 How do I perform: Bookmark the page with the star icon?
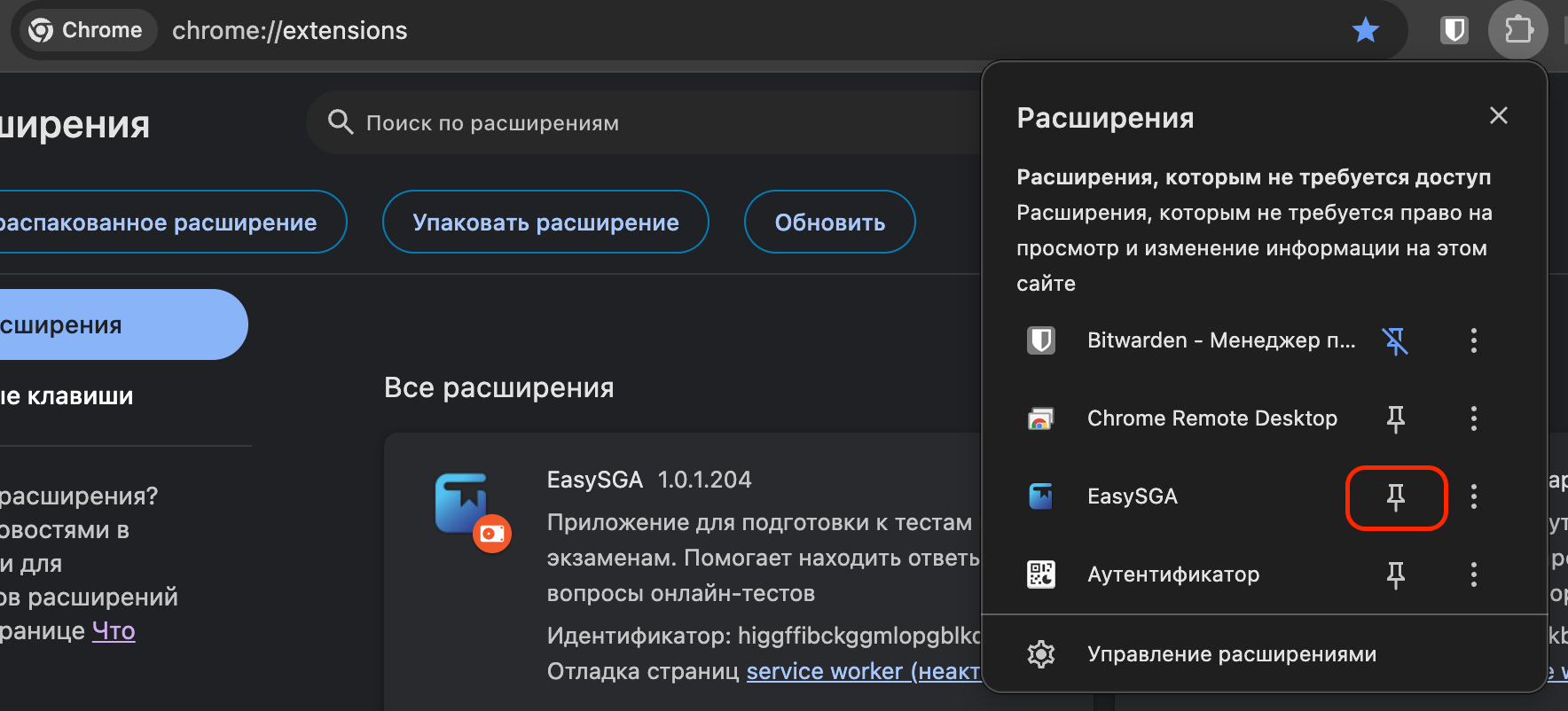(1366, 29)
